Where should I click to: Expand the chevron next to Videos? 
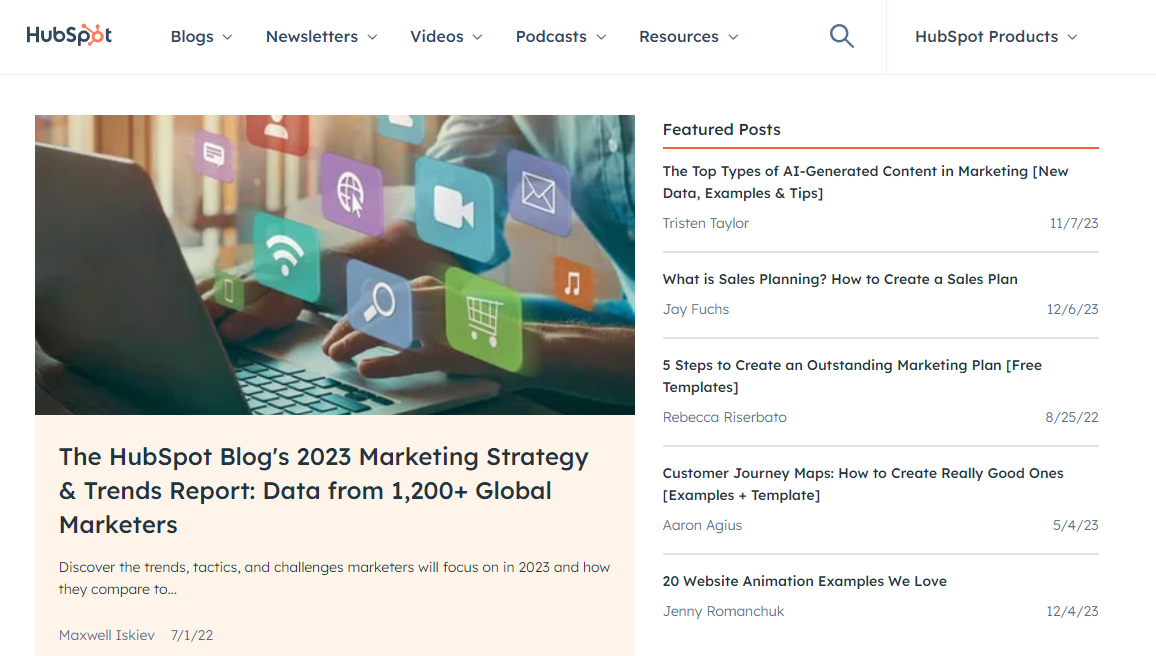point(477,37)
